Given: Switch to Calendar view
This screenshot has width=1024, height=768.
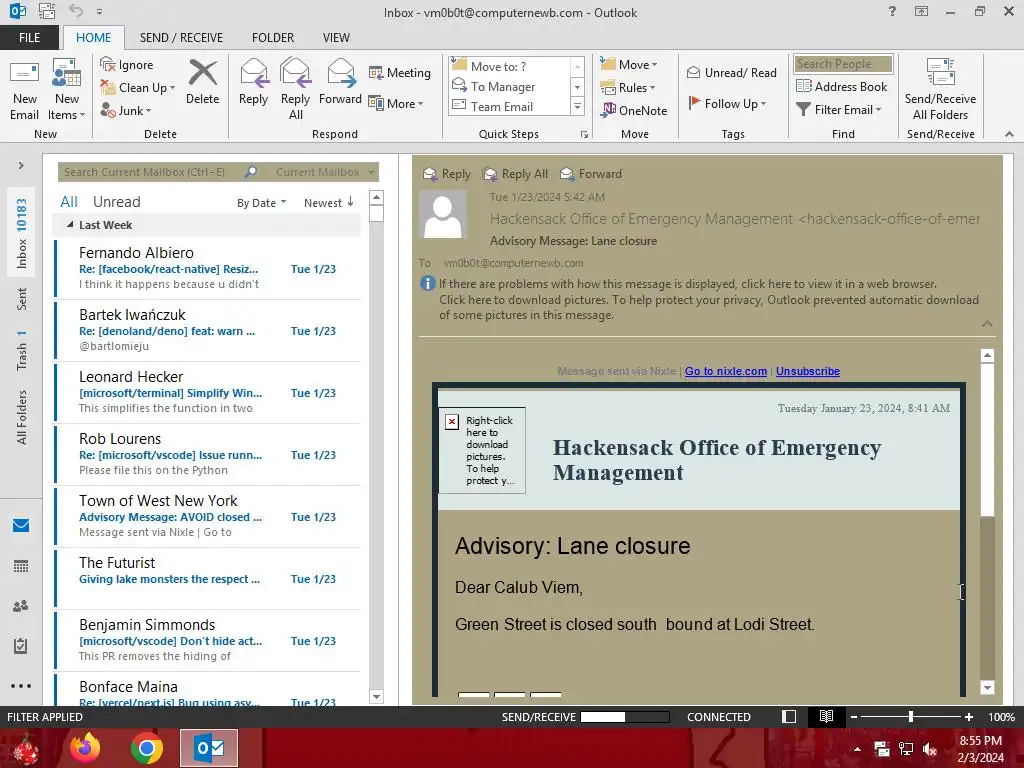Looking at the screenshot, I should coord(21,566).
